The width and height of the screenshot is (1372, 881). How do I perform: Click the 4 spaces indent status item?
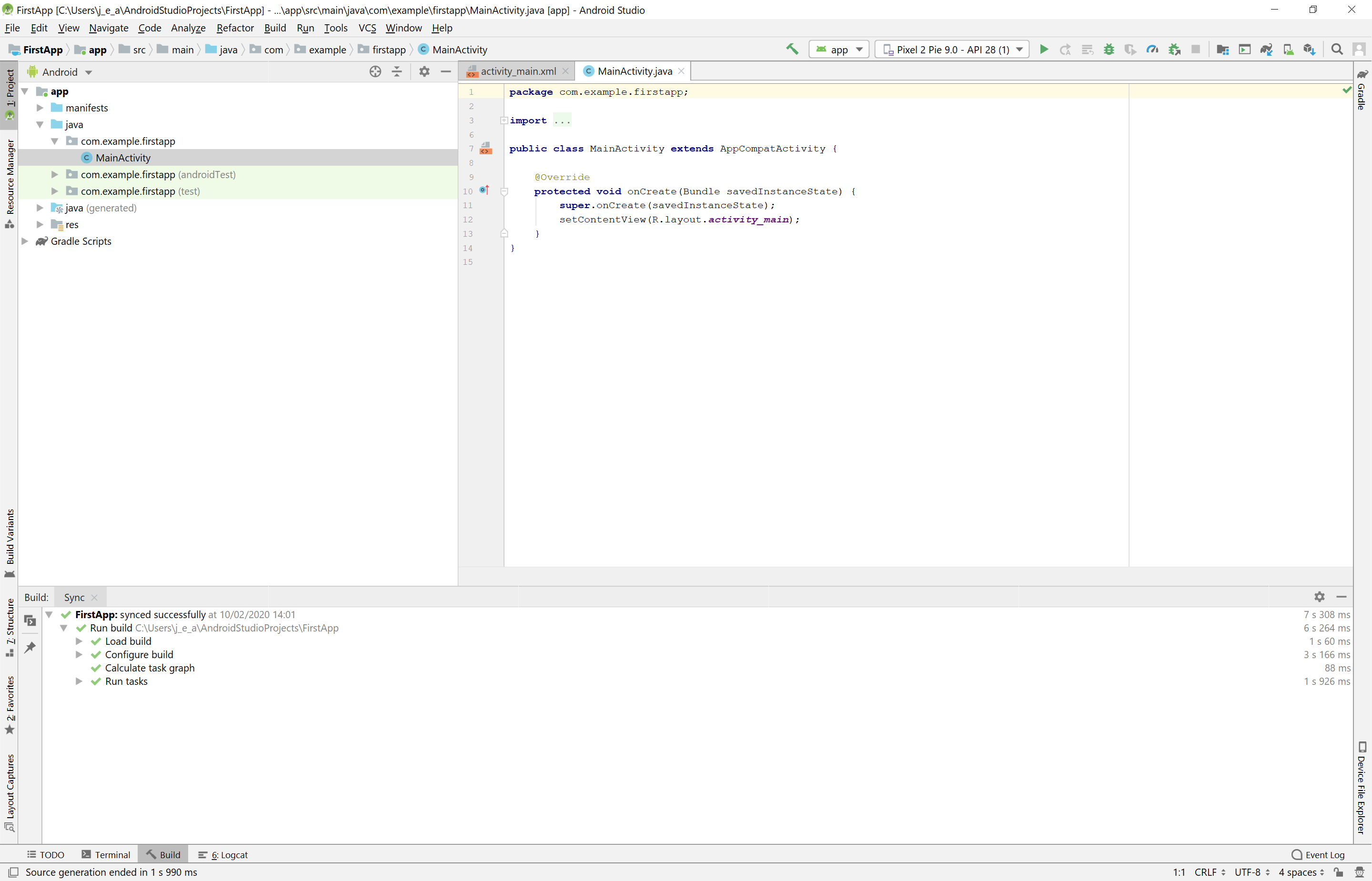[x=1301, y=872]
